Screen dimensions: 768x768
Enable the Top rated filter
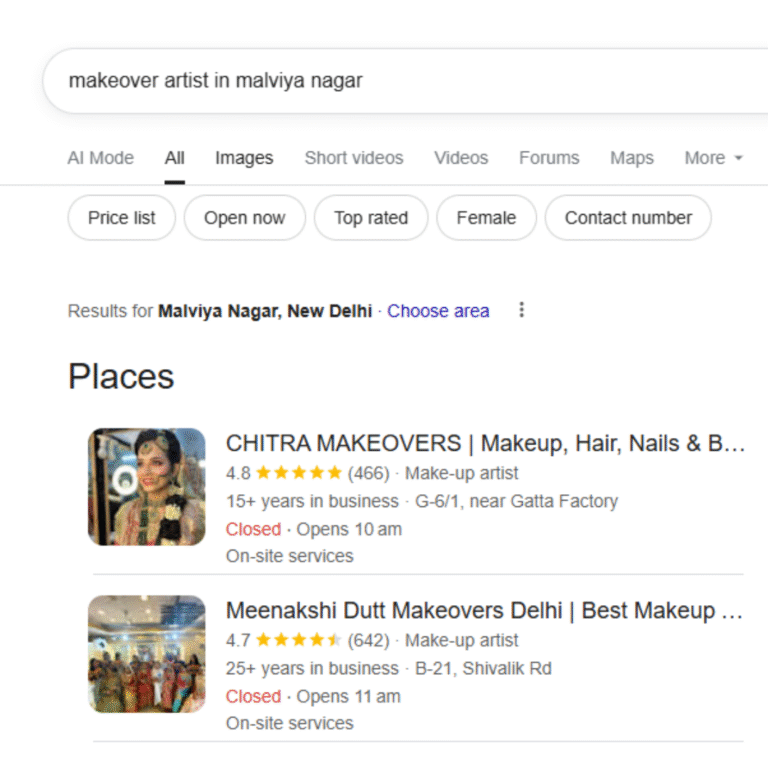tap(371, 218)
